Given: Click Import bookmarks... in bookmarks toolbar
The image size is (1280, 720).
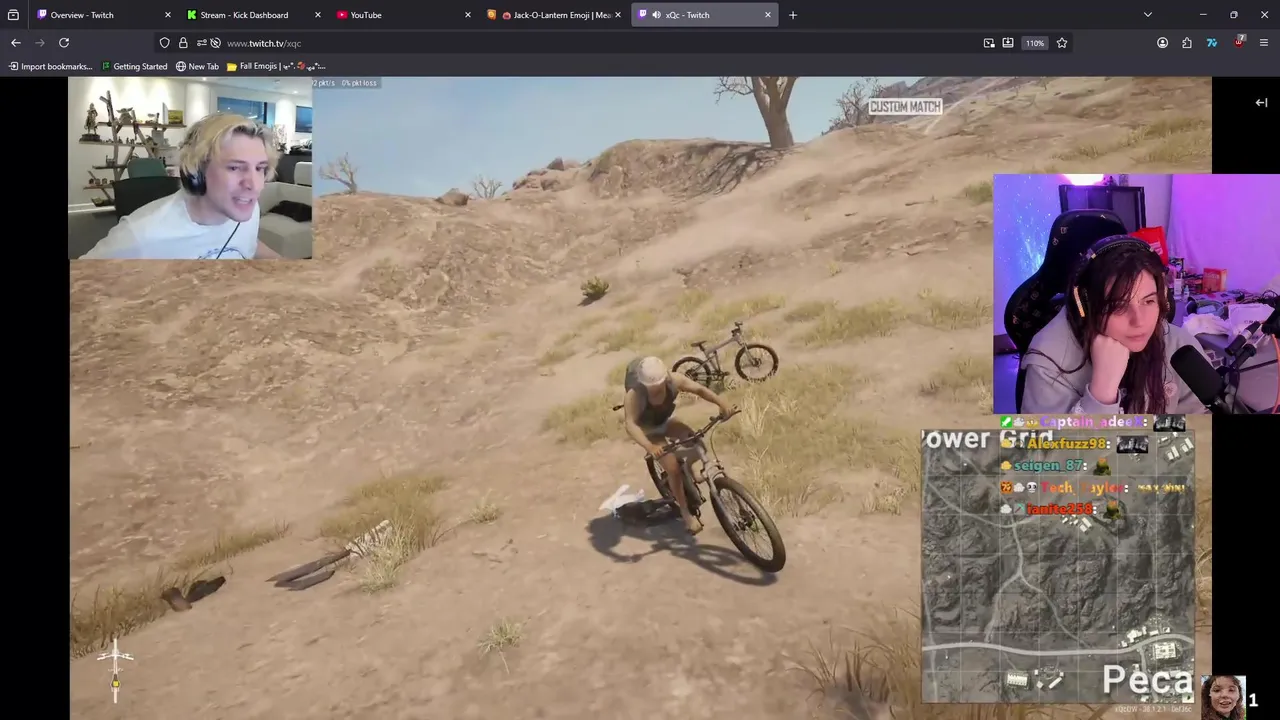Looking at the screenshot, I should (x=51, y=66).
